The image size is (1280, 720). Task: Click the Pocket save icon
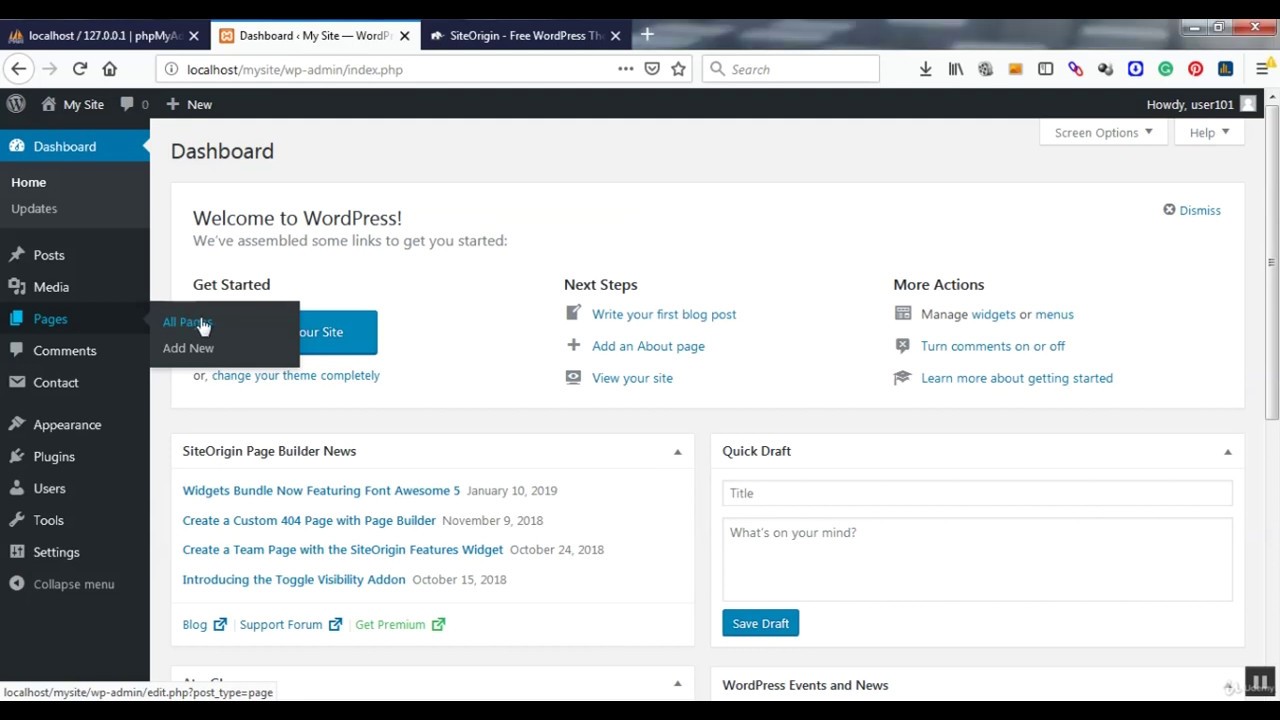point(652,69)
